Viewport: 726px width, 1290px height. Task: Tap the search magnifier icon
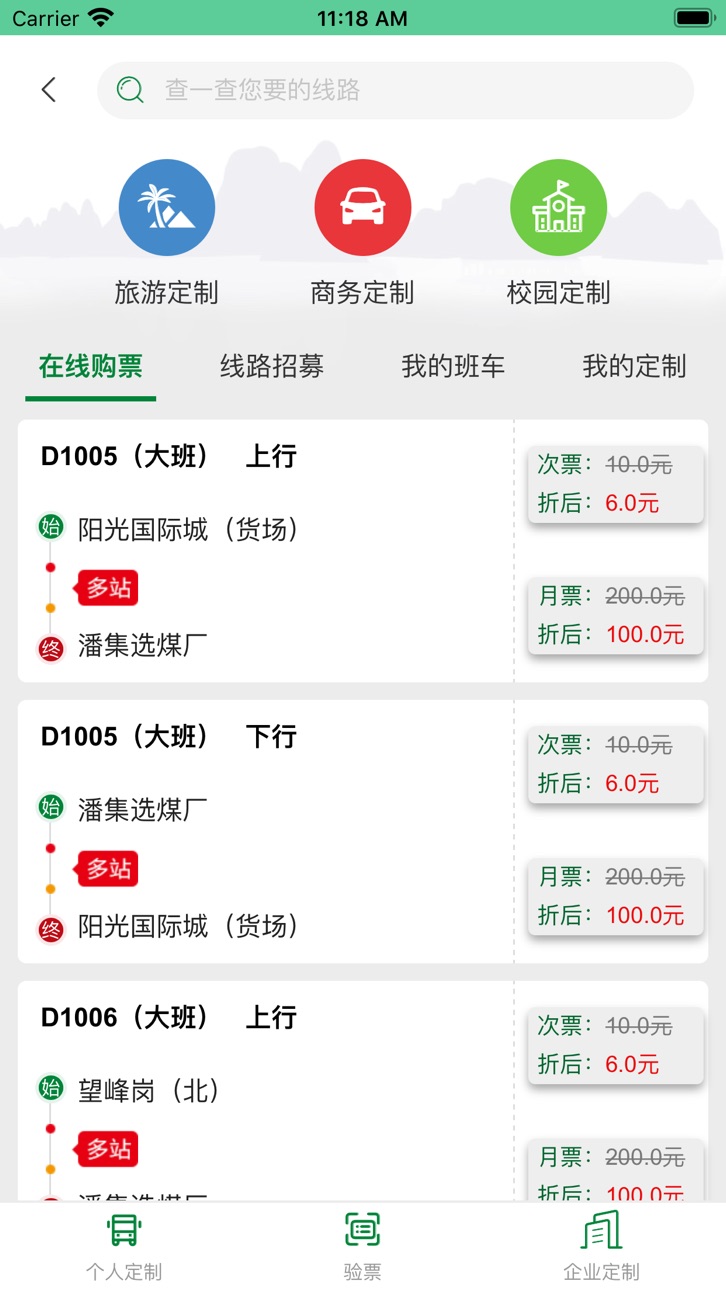pyautogui.click(x=130, y=90)
